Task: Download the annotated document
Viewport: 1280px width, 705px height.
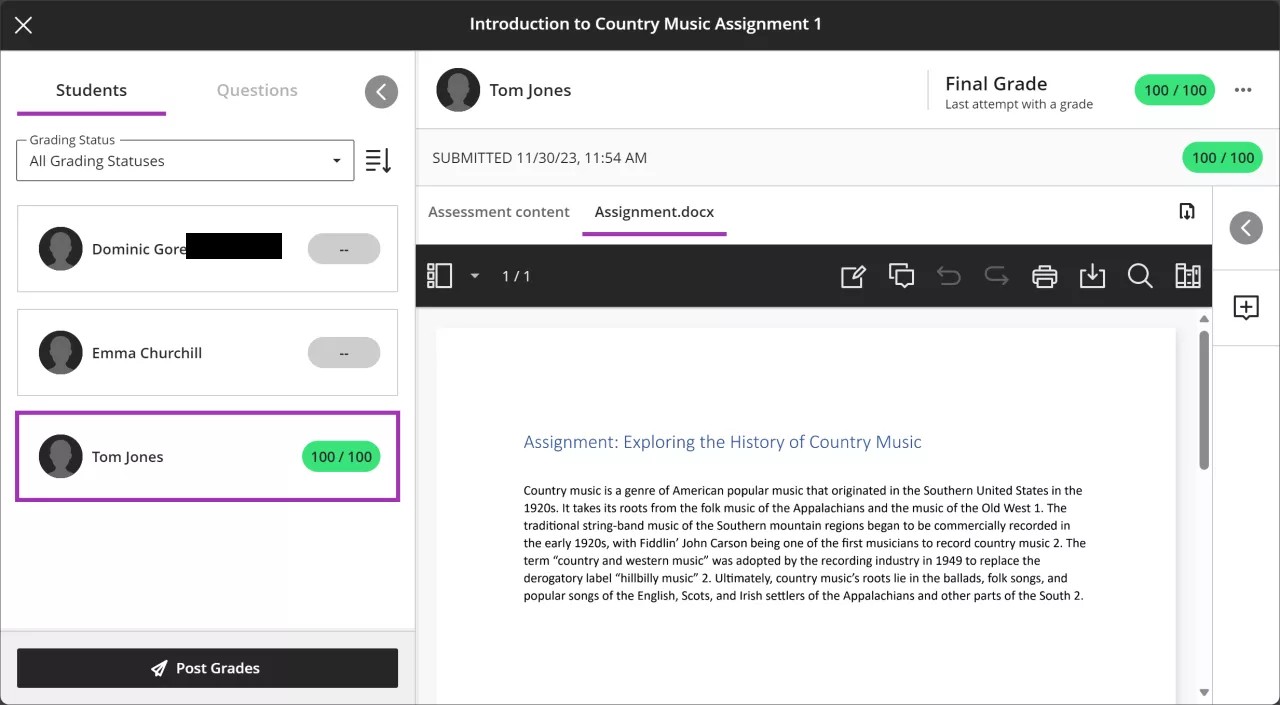Action: tap(1092, 276)
